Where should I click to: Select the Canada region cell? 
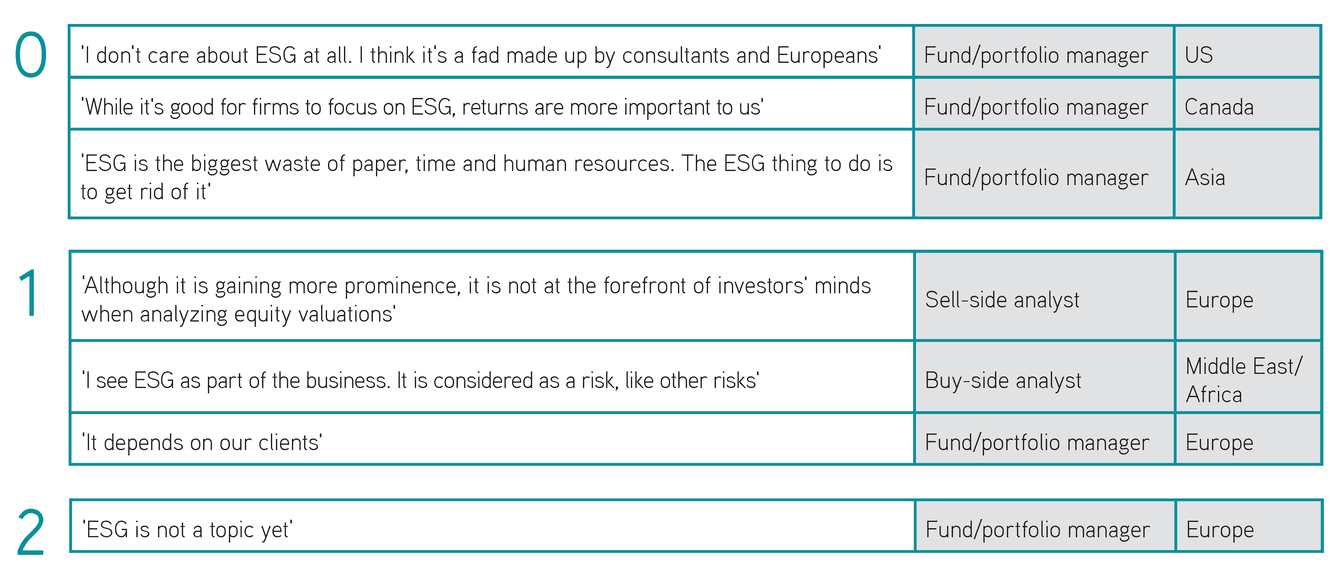pos(1247,106)
